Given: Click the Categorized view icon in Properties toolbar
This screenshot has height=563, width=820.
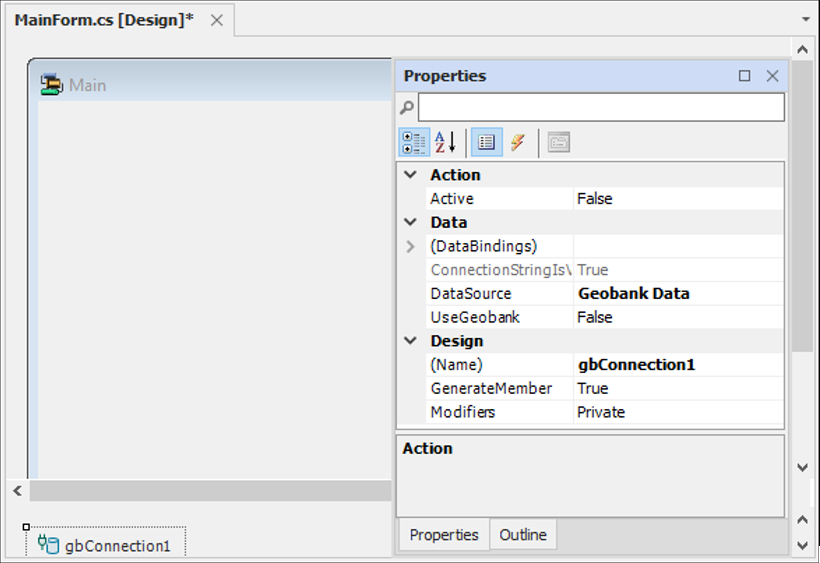Looking at the screenshot, I should (414, 143).
